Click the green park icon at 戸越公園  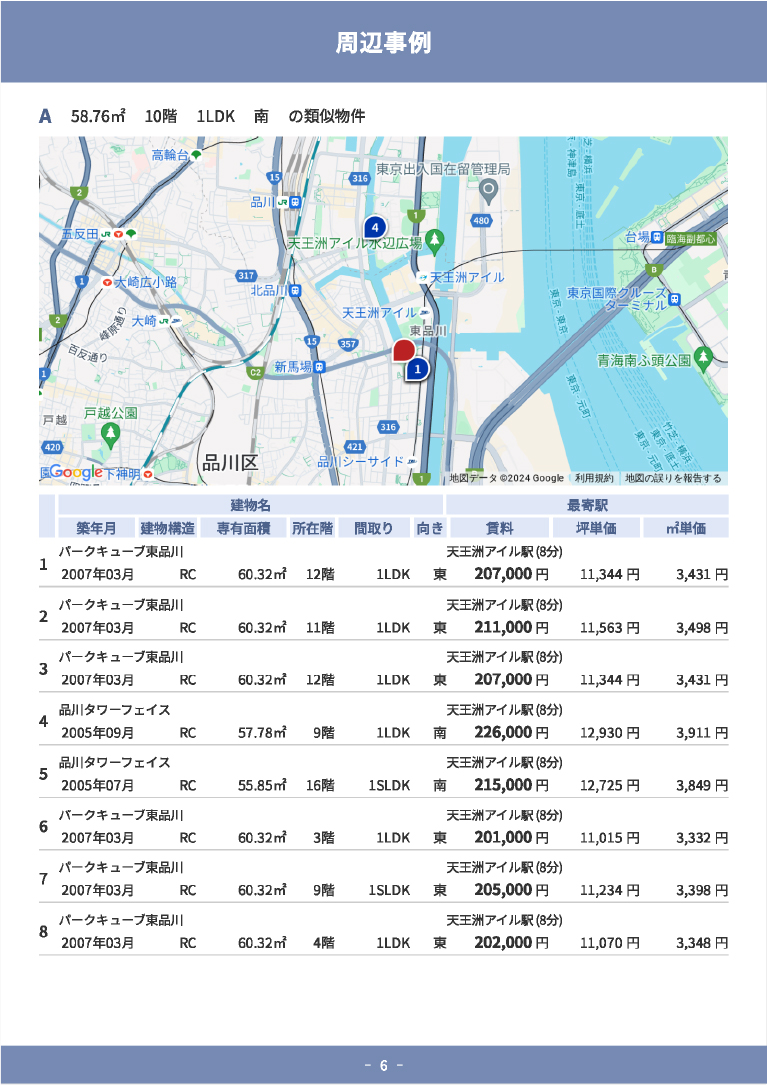110,436
